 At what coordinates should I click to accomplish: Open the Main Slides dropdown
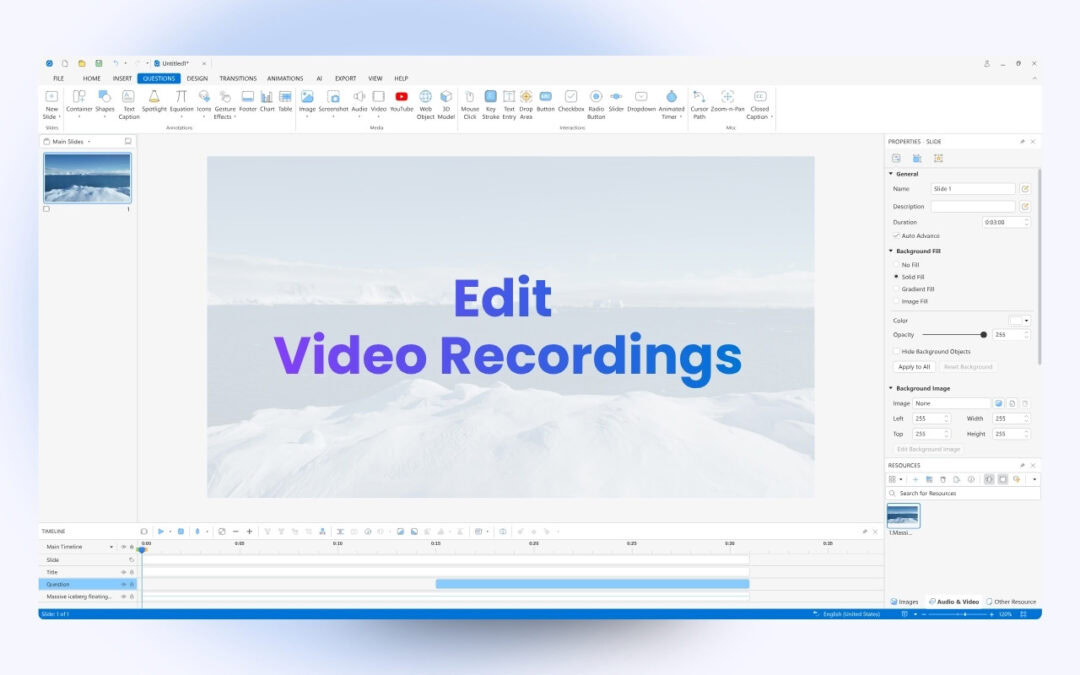pyautogui.click(x=89, y=142)
